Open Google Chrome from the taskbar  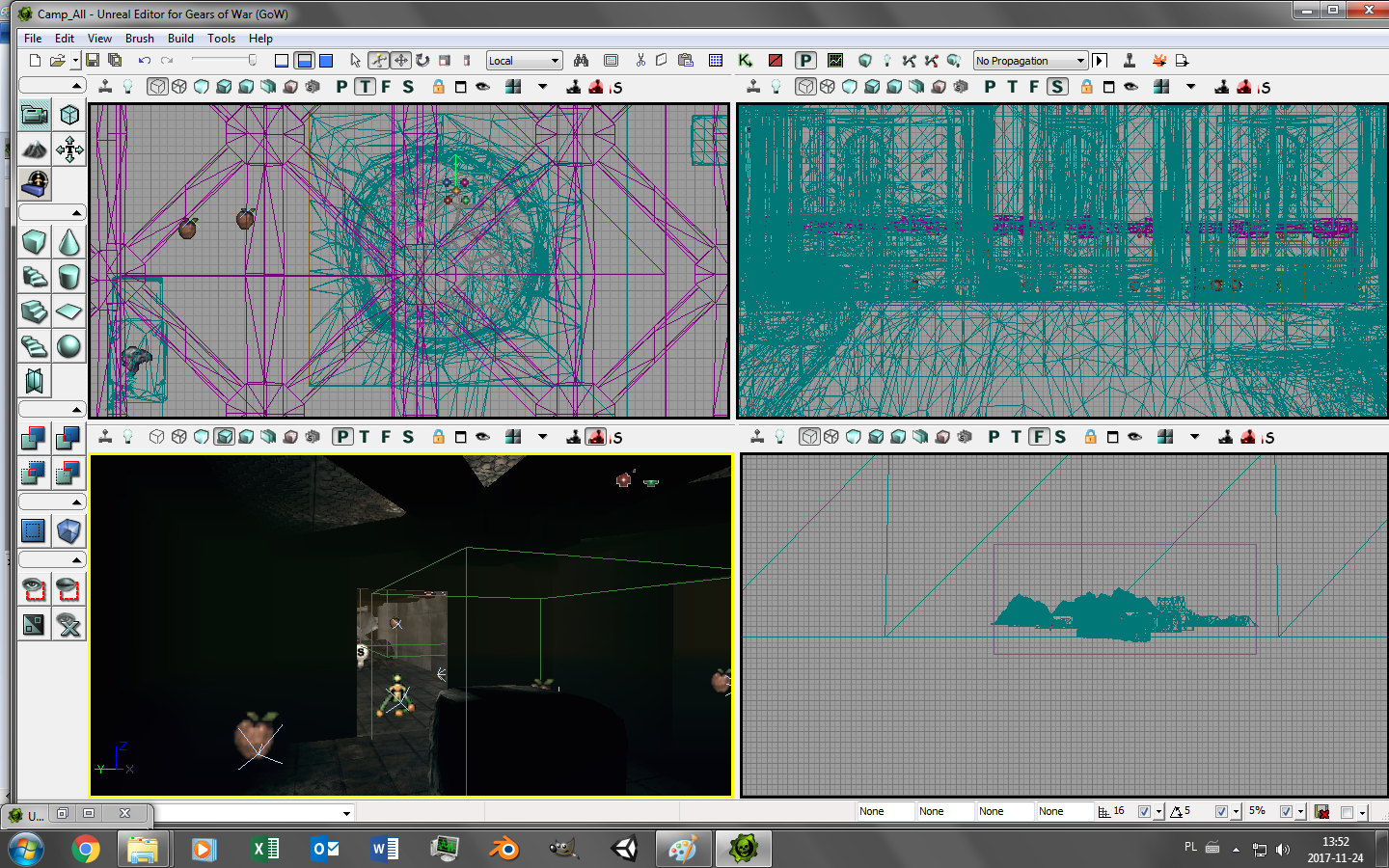click(x=86, y=849)
